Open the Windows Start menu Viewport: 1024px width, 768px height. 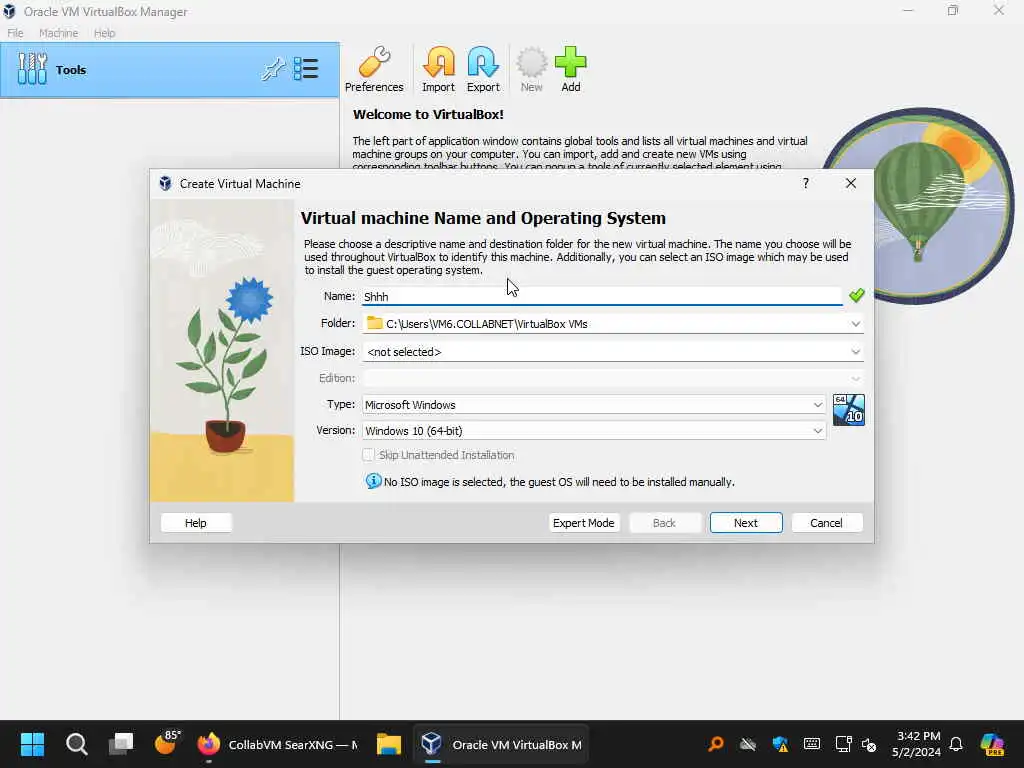click(32, 744)
